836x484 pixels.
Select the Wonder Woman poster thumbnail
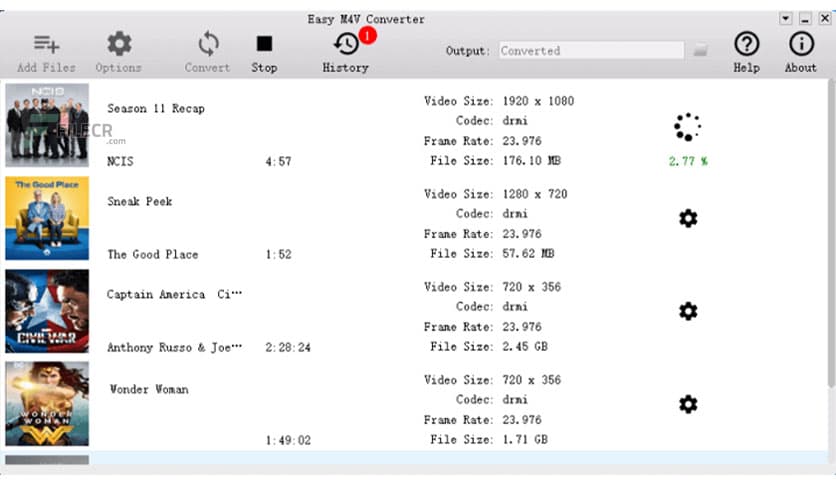(47, 404)
